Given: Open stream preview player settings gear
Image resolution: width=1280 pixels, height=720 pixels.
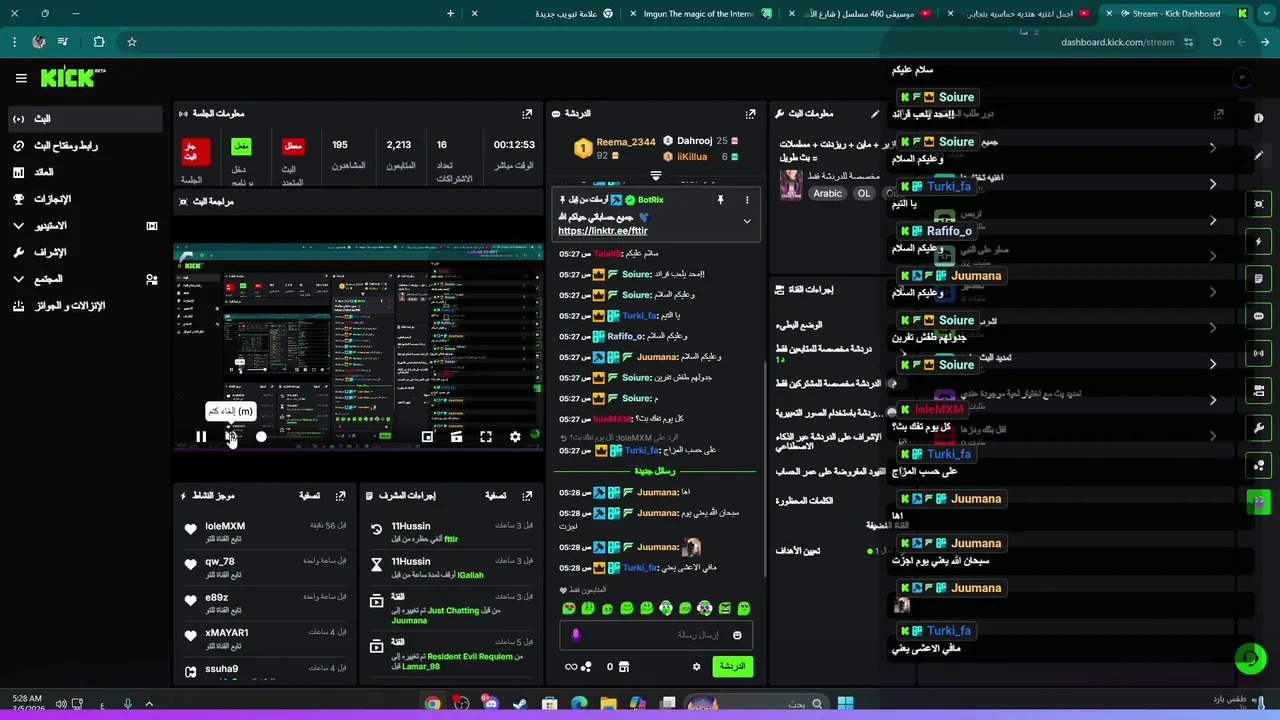Looking at the screenshot, I should 515,436.
